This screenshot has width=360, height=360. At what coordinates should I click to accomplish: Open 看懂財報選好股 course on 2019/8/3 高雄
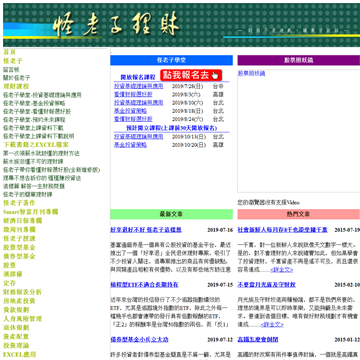pyautogui.click(x=133, y=94)
